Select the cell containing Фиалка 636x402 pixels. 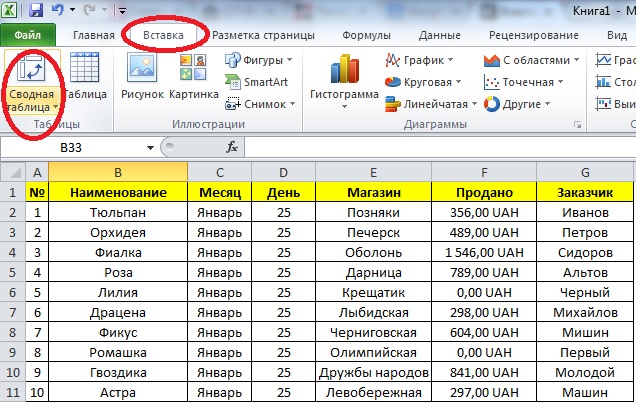point(118,252)
